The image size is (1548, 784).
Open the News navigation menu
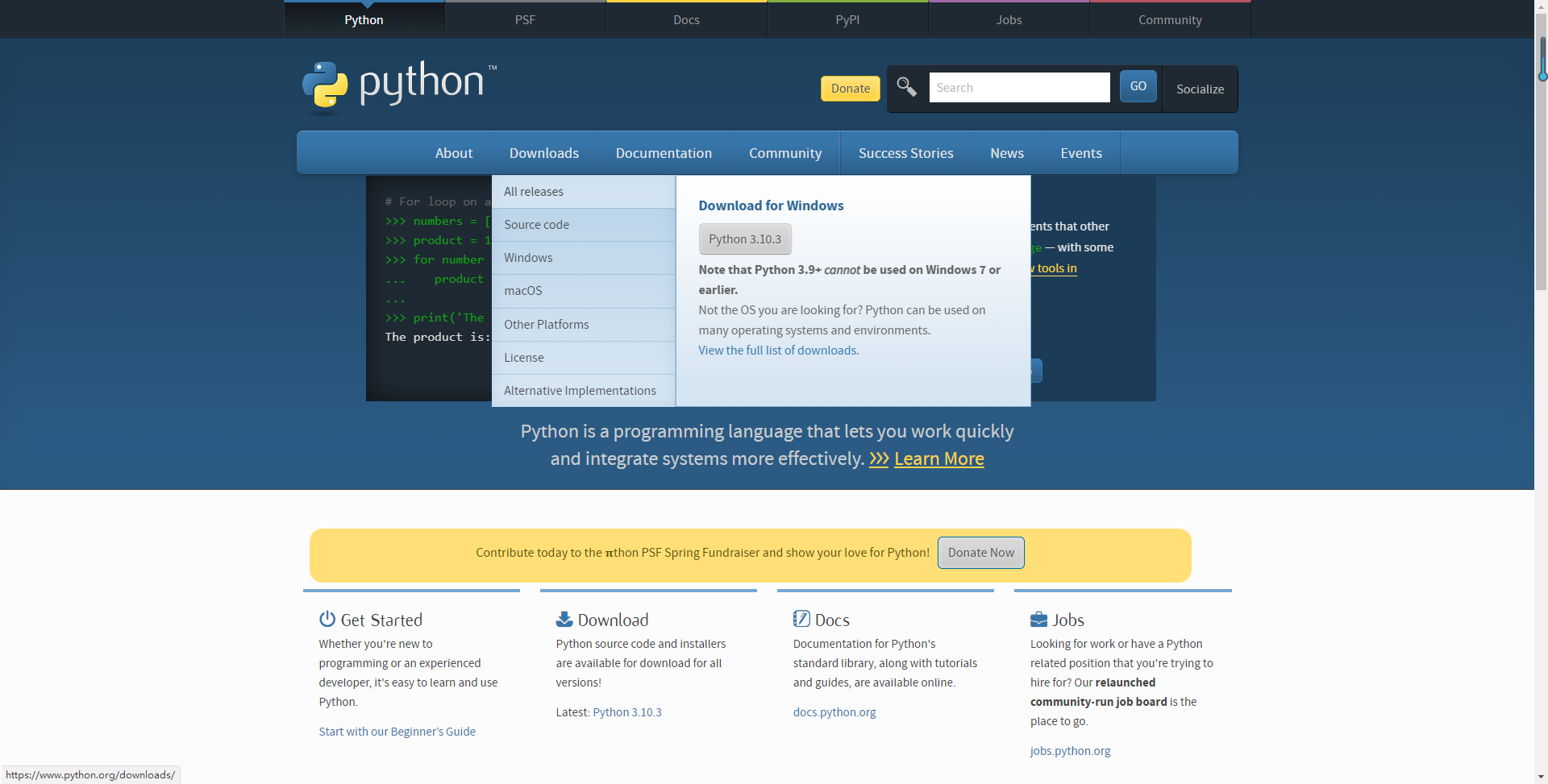[1007, 153]
